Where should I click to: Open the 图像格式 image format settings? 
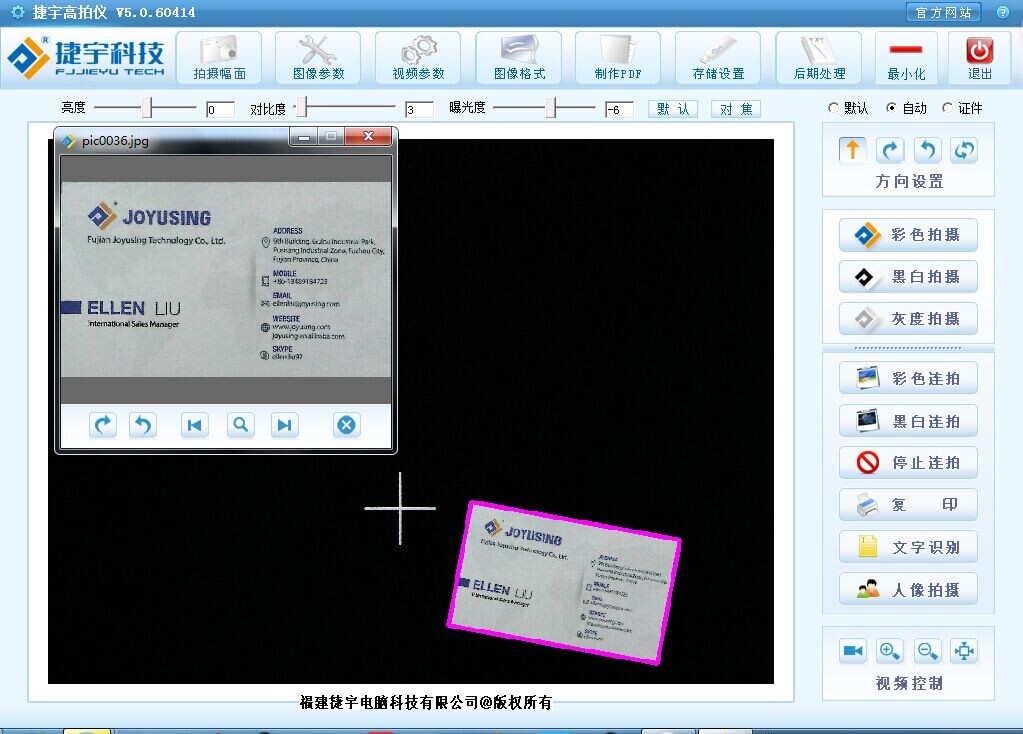[x=519, y=58]
